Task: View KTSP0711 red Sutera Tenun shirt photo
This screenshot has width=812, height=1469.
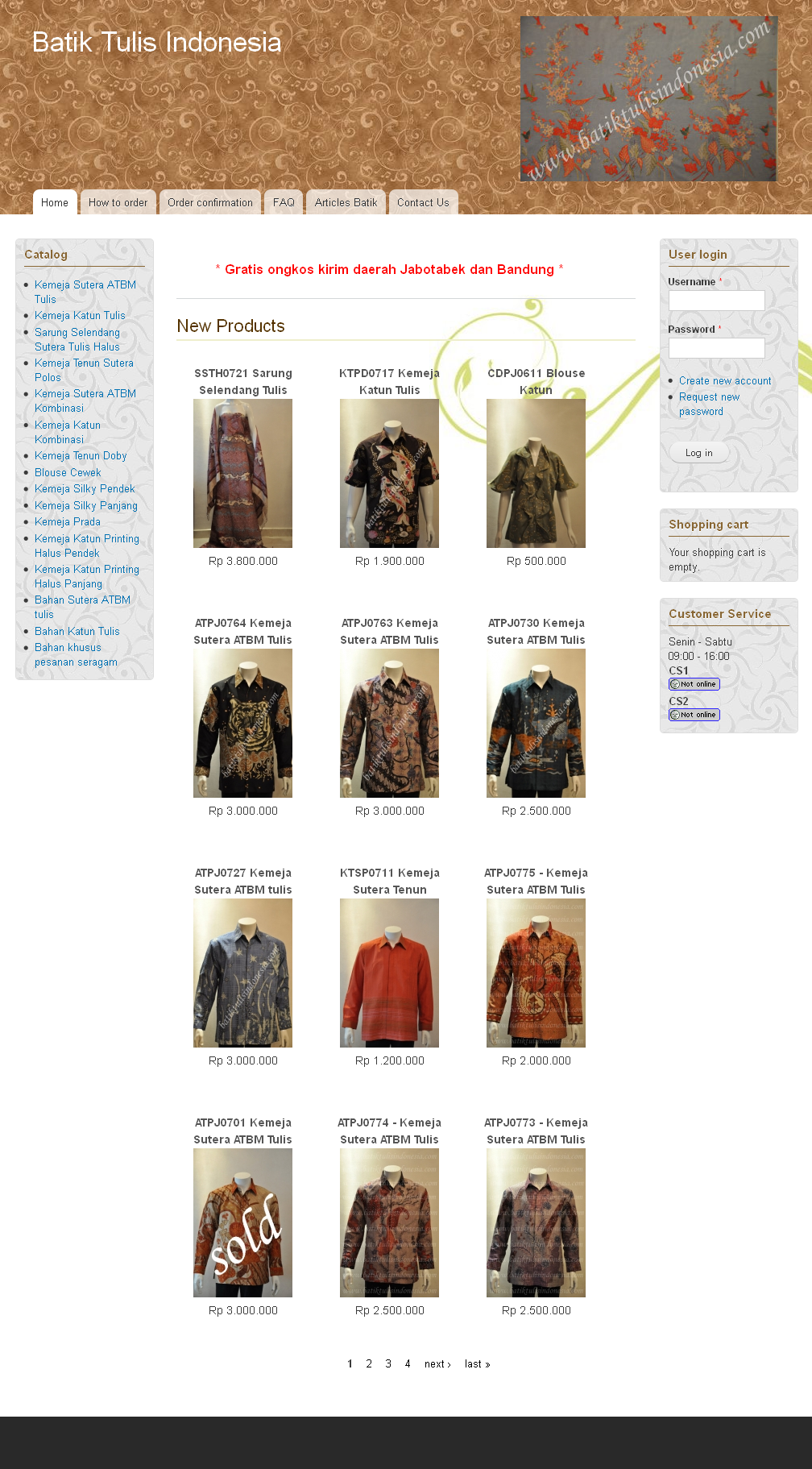Action: coord(389,973)
